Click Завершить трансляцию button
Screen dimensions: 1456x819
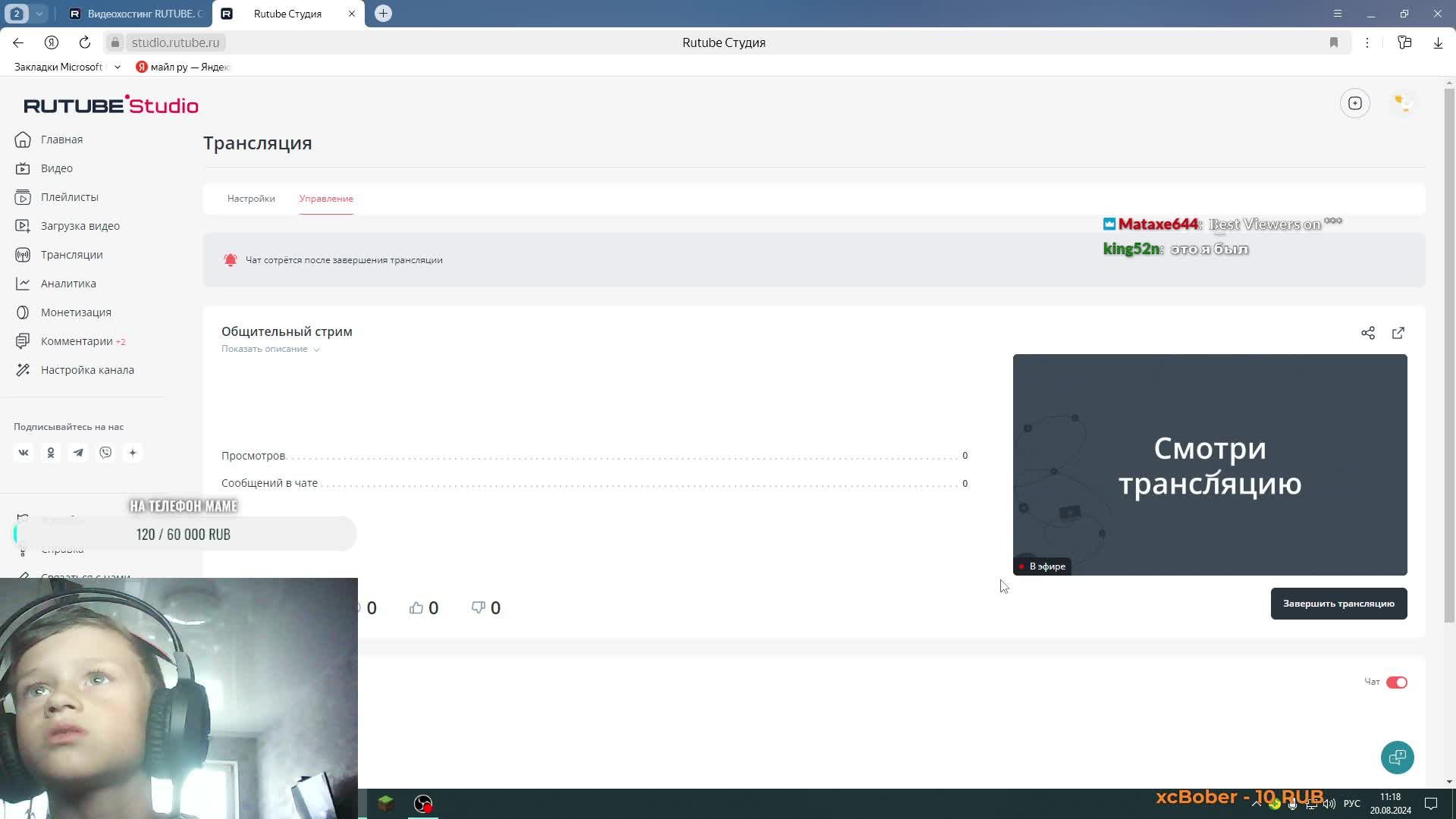point(1338,604)
